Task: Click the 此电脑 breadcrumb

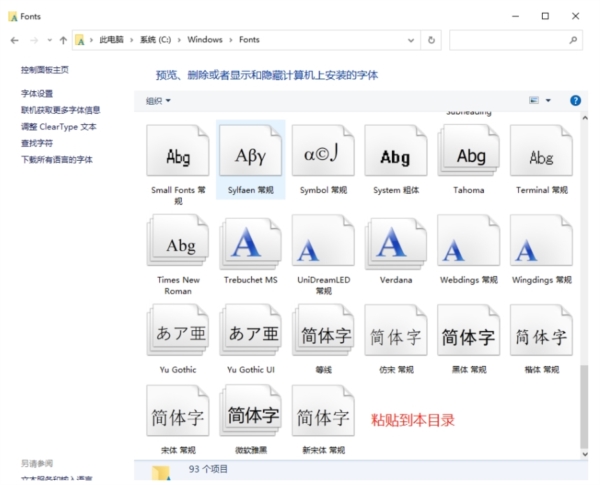Action: (x=111, y=40)
